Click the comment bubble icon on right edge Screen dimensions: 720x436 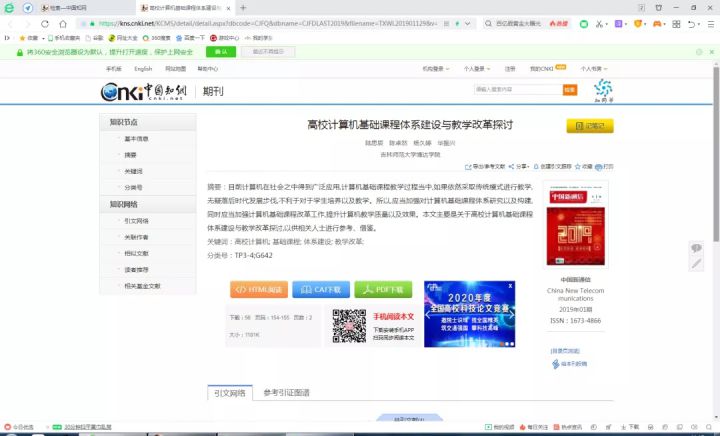696,248
